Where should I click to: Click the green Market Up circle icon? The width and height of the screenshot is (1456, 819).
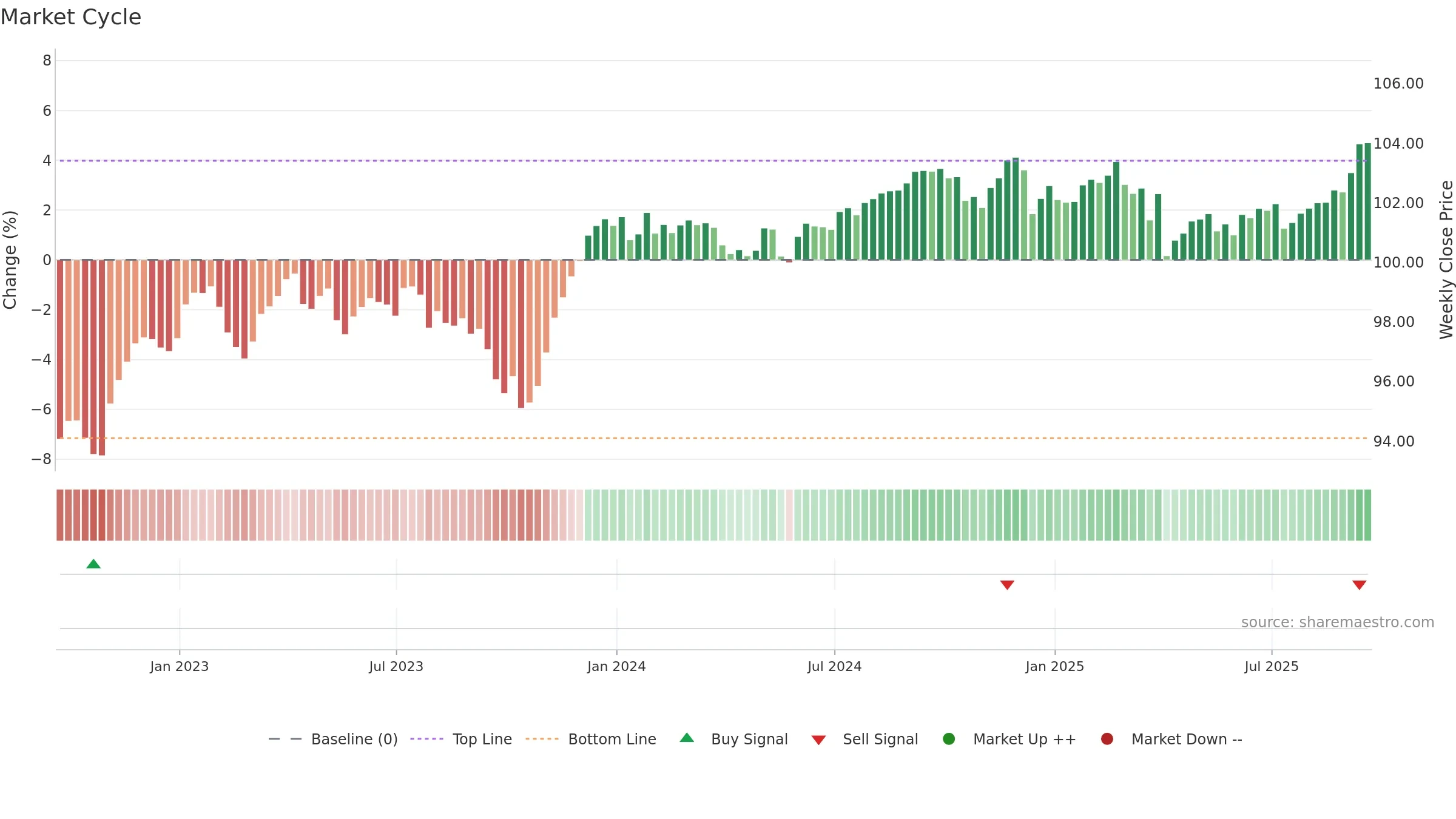pos(949,739)
